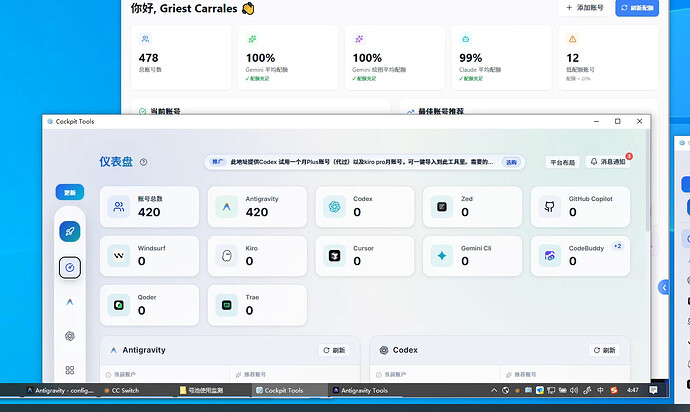
Task: Click the Cockpit Tools window vertical scrollbar
Action: tap(648, 180)
